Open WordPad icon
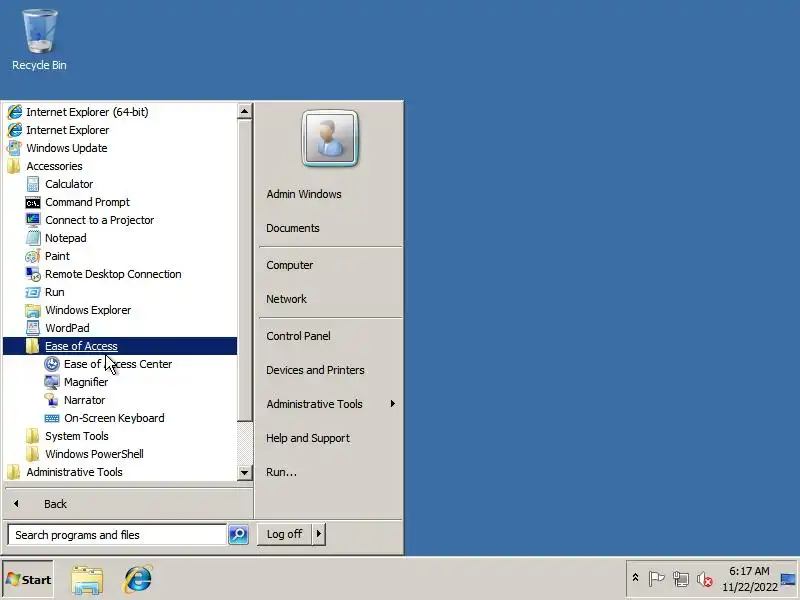 [x=33, y=328]
